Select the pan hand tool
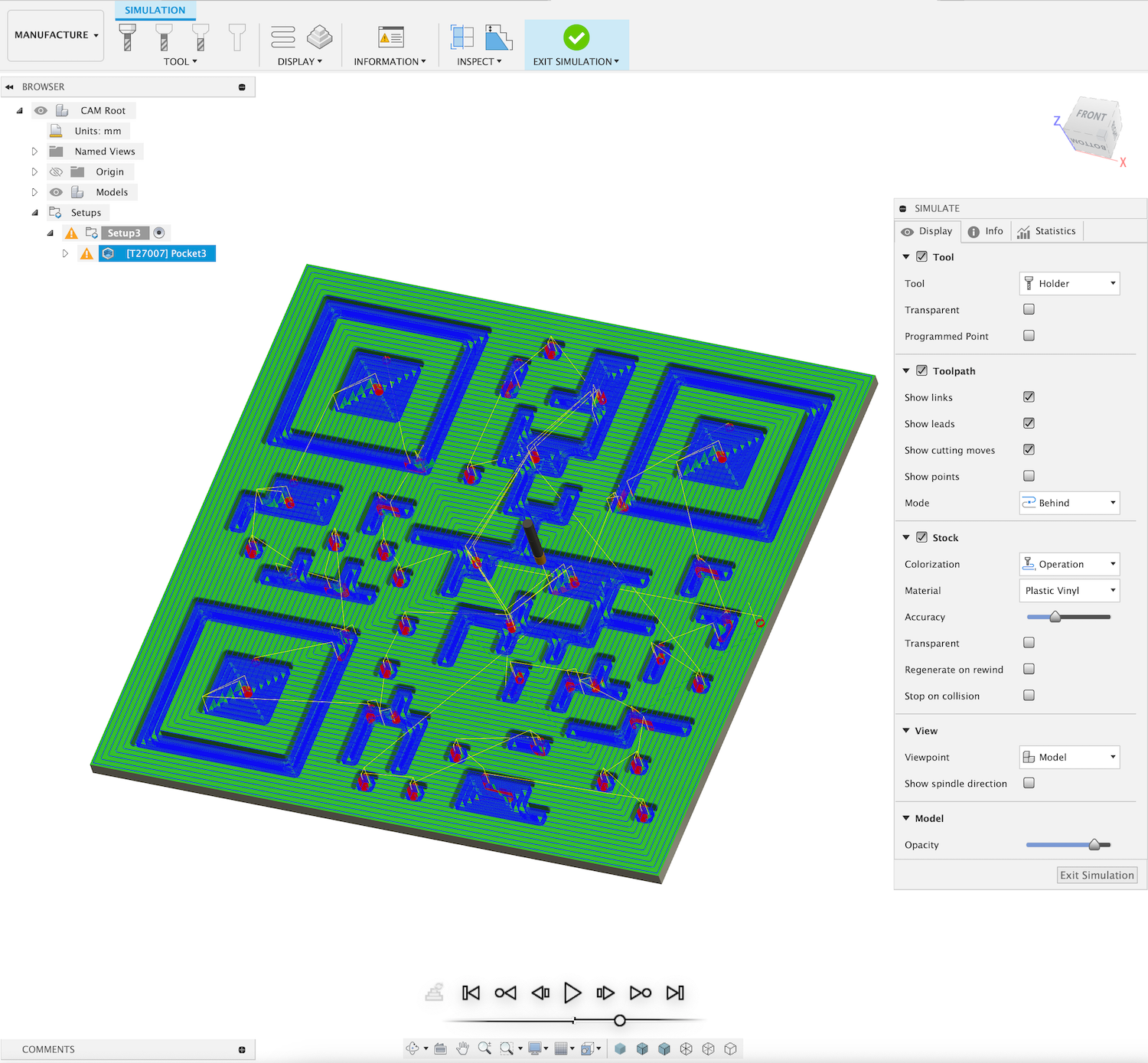Screen dimensions: 1148x1063 462,1048
